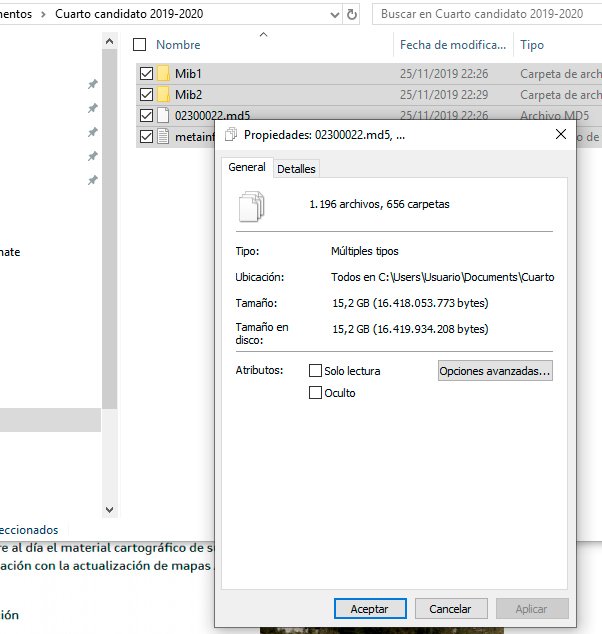
Task: Click the topmost pin icon in sidebar
Action: click(x=93, y=85)
